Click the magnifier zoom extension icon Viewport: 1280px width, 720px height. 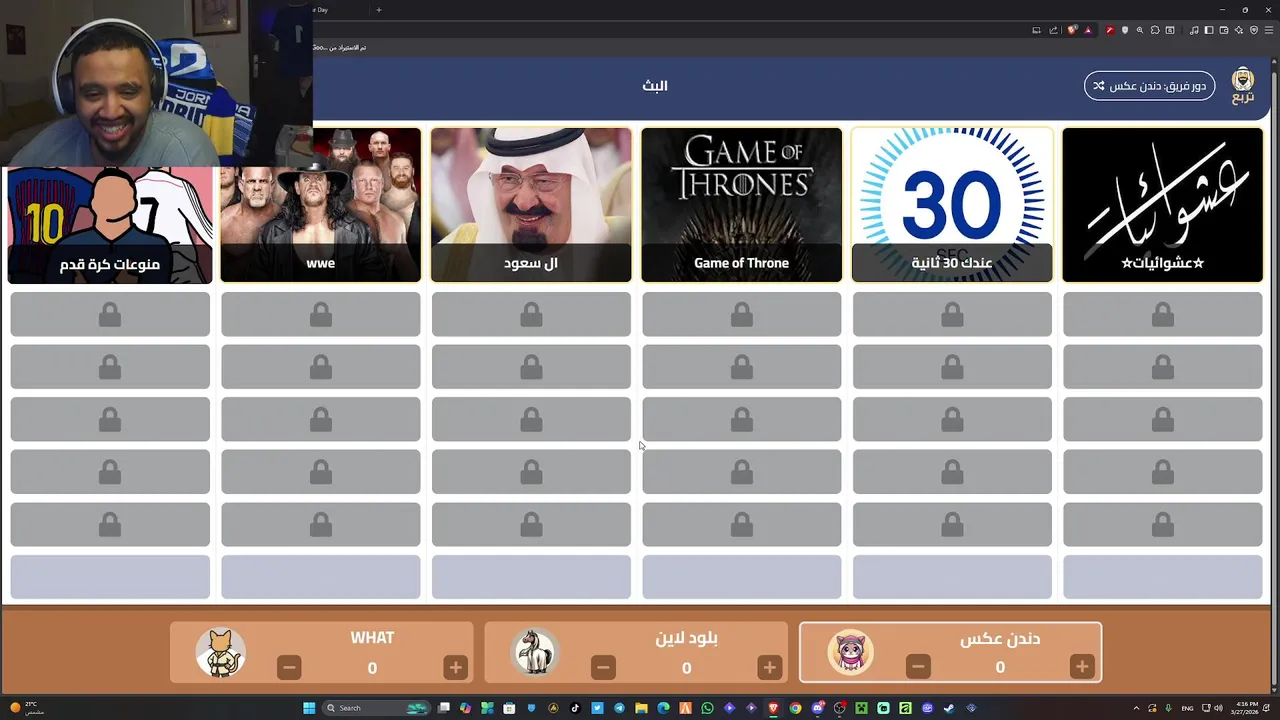[1140, 30]
